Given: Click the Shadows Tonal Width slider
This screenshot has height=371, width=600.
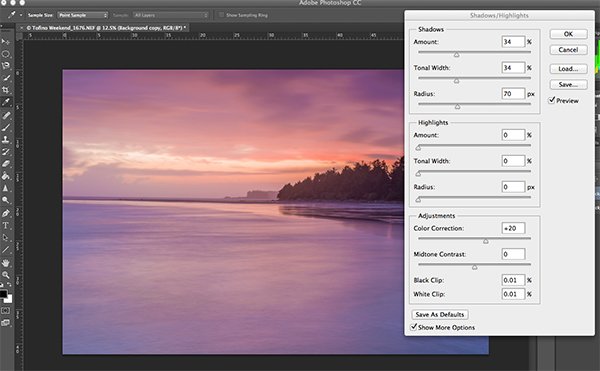Looking at the screenshot, I should pos(474,78).
